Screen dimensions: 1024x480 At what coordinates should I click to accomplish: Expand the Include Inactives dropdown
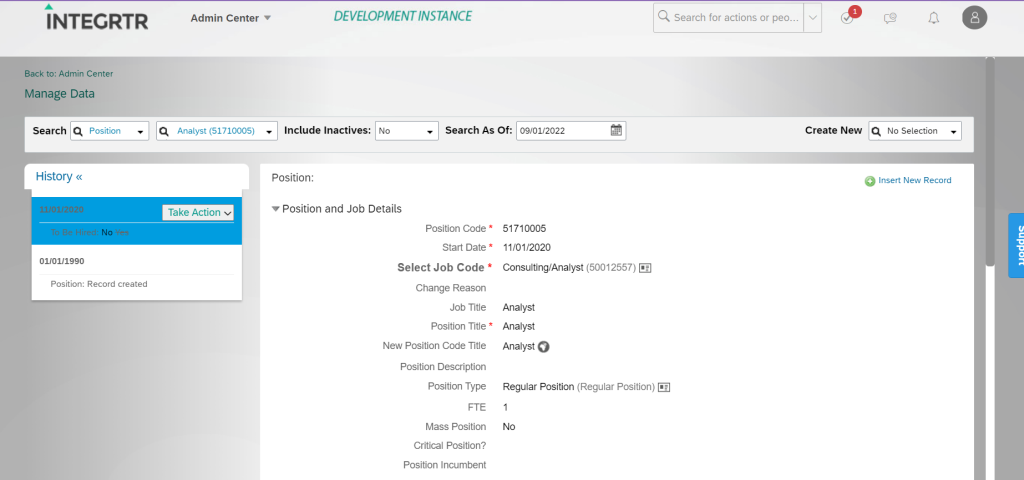pyautogui.click(x=407, y=131)
